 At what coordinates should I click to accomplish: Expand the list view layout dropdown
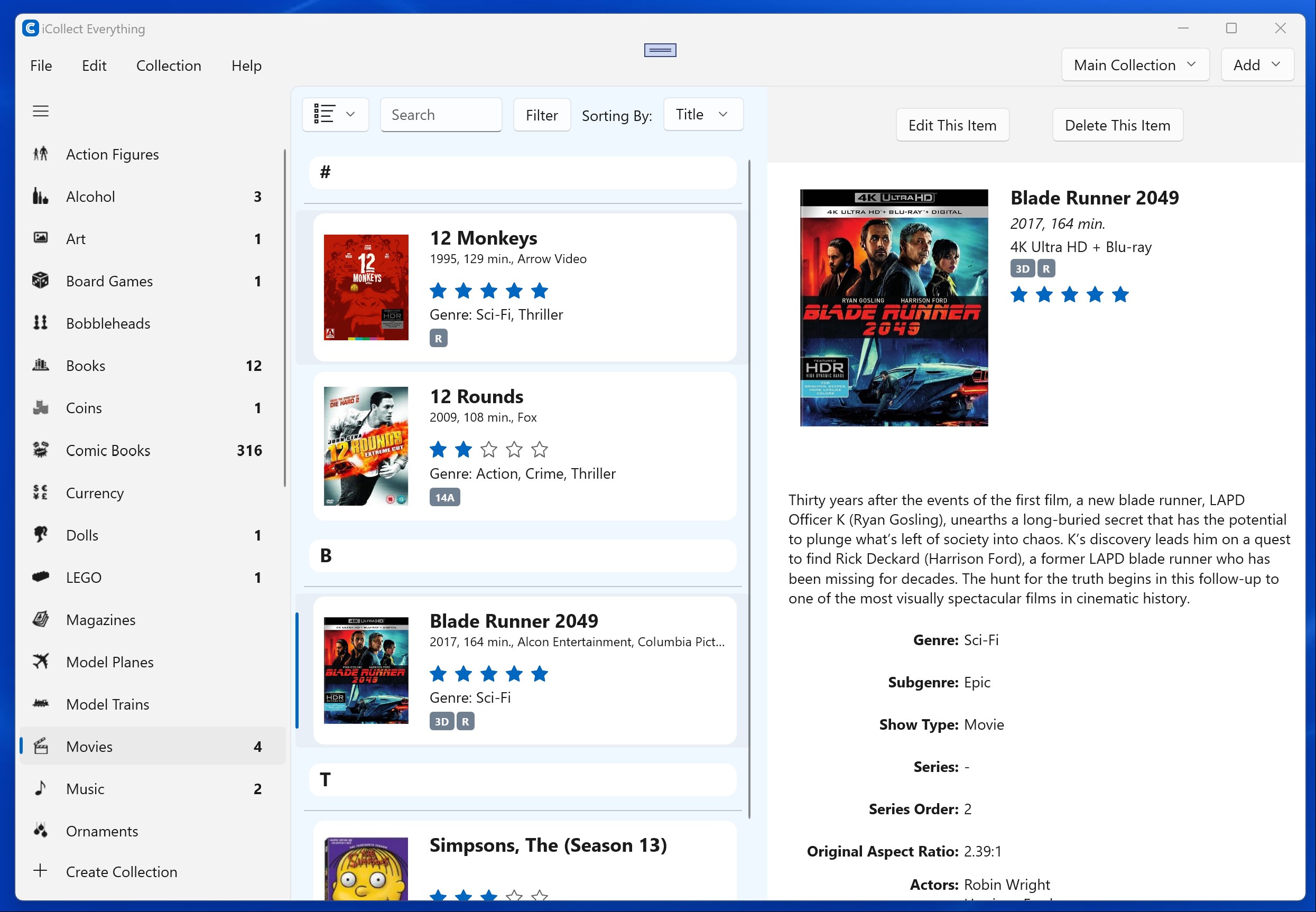tap(336, 114)
